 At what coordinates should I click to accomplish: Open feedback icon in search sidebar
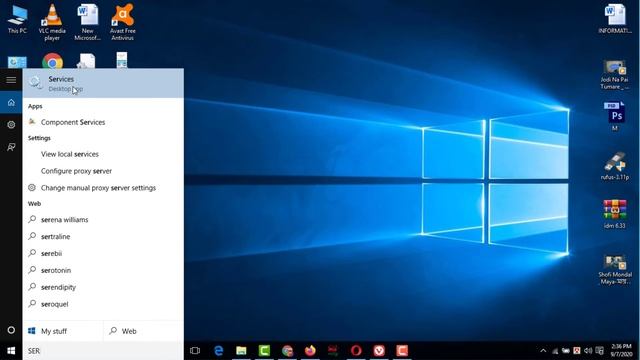click(x=11, y=147)
